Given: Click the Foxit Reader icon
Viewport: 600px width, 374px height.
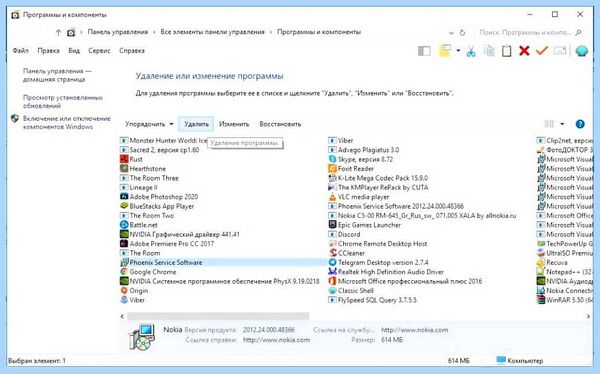Looking at the screenshot, I should [332, 168].
